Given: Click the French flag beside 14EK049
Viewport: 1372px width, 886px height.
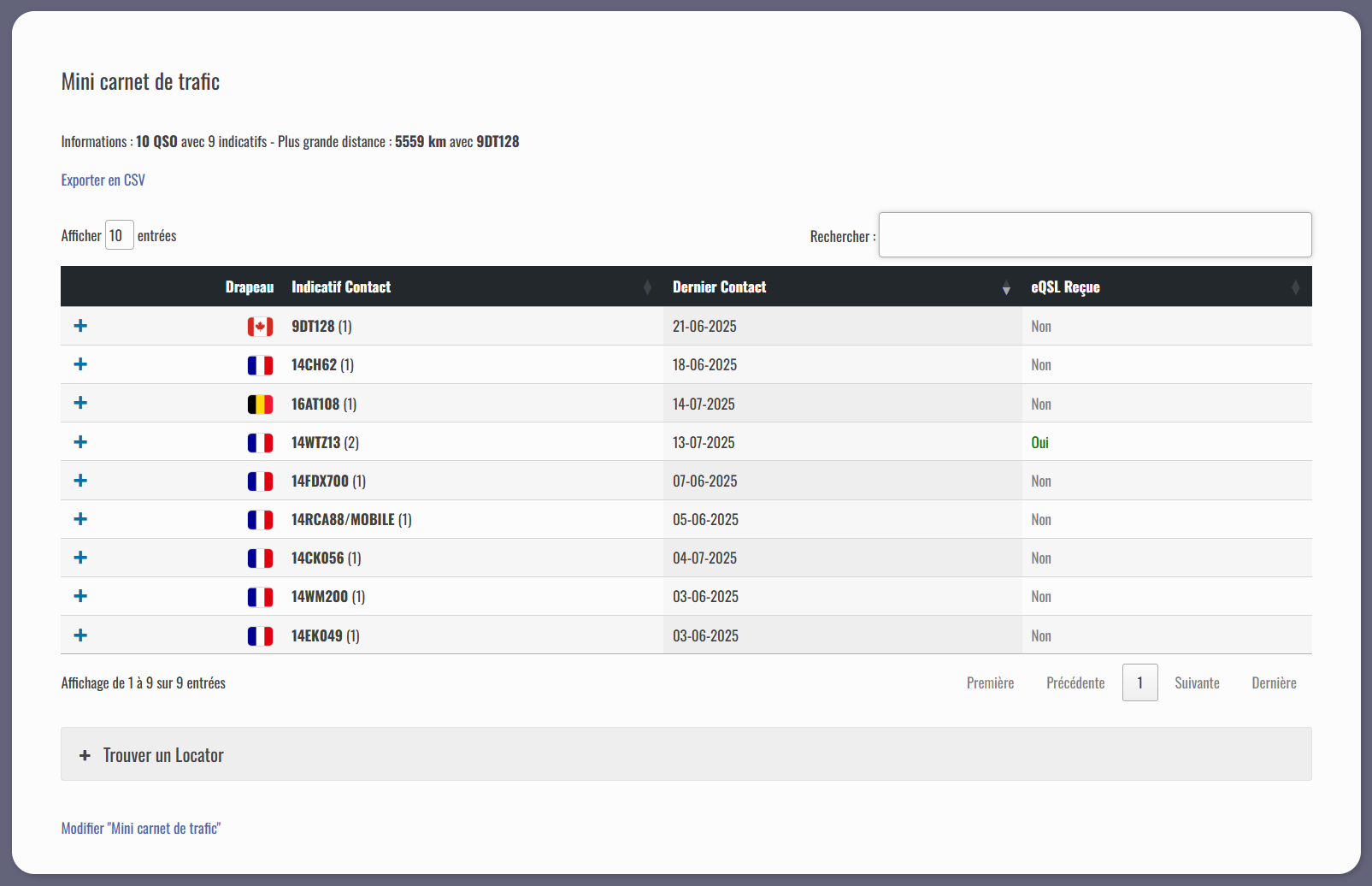Looking at the screenshot, I should point(260,636).
